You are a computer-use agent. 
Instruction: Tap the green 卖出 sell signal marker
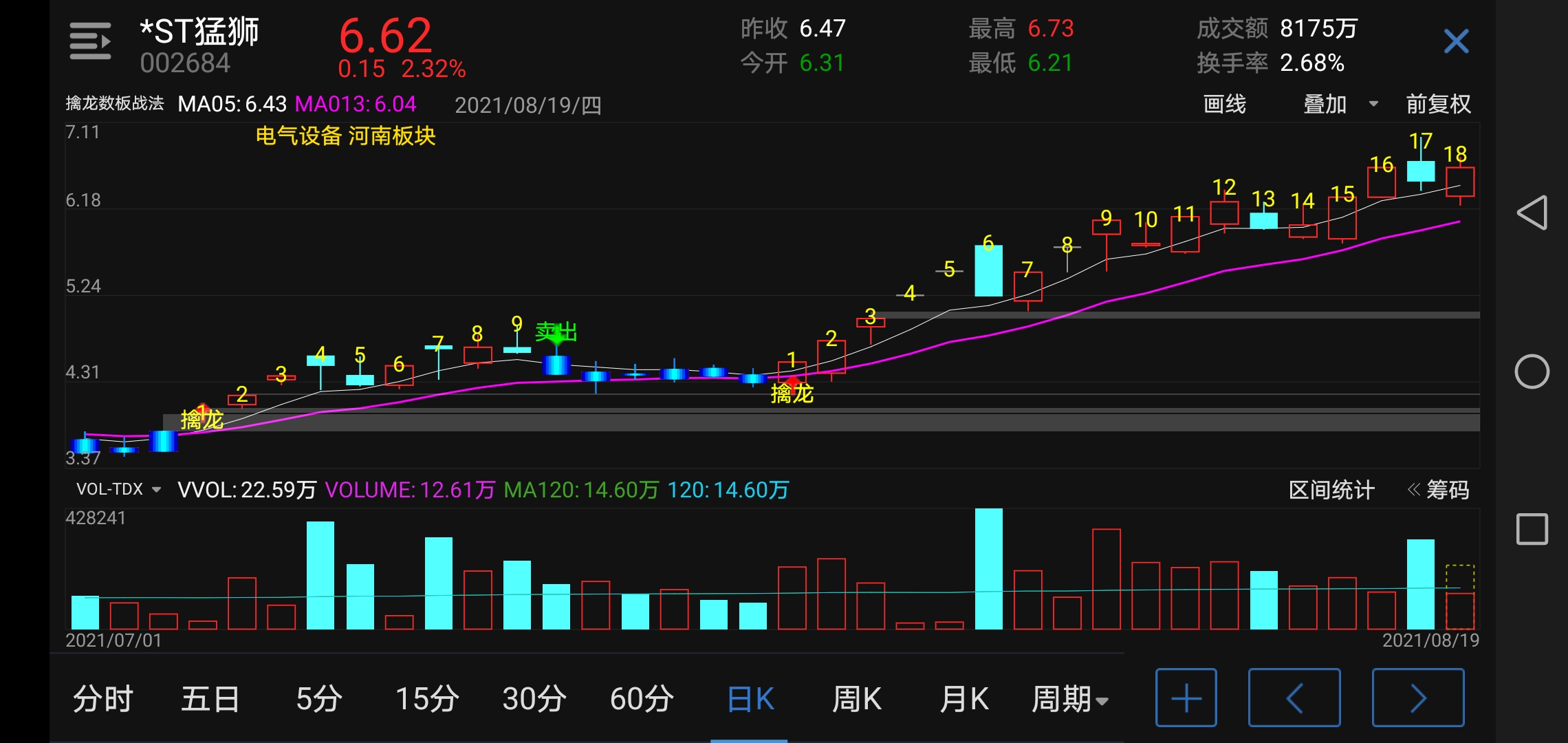[x=556, y=333]
